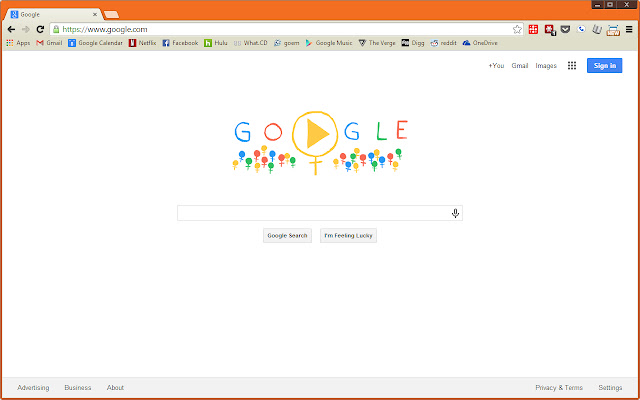Open the Facebook bookmark
This screenshot has width=640, height=400.
pos(180,43)
